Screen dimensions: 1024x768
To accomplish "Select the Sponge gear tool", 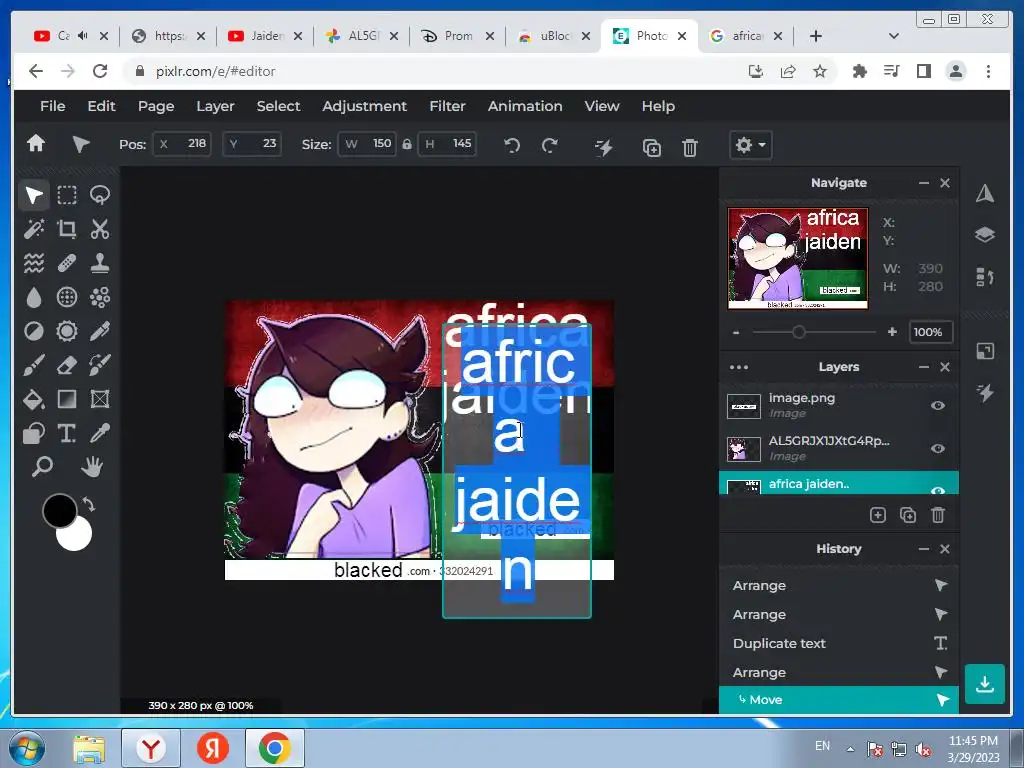I will pos(67,331).
